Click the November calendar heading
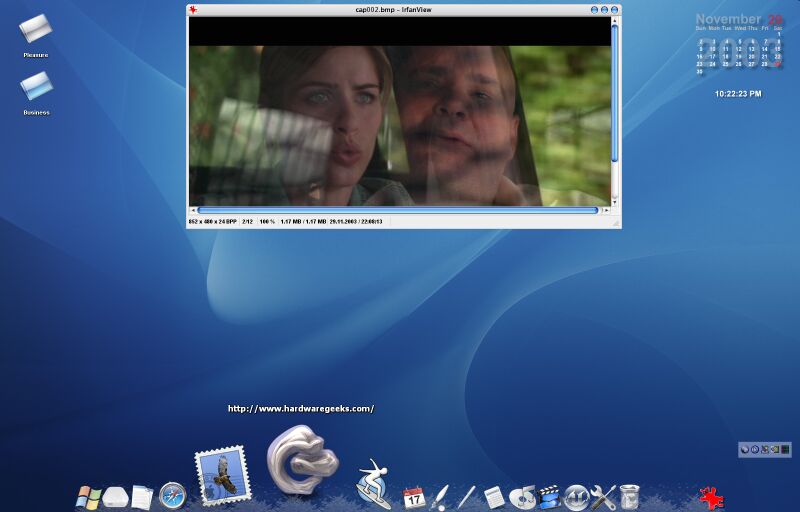 [x=728, y=19]
